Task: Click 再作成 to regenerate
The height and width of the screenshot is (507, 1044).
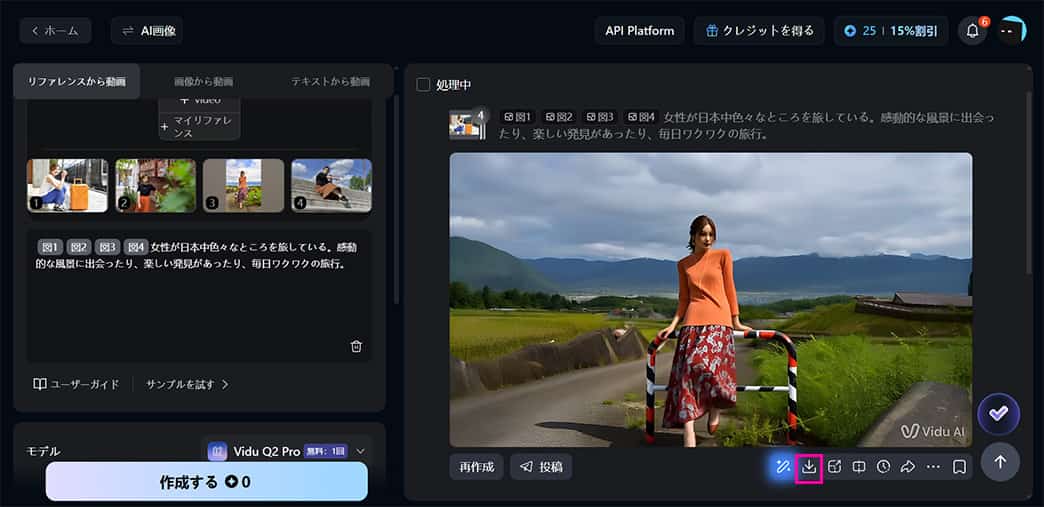Action: 476,467
